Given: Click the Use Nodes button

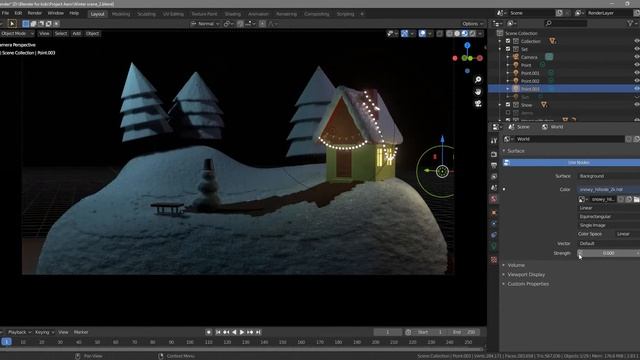Looking at the screenshot, I should [x=571, y=162].
